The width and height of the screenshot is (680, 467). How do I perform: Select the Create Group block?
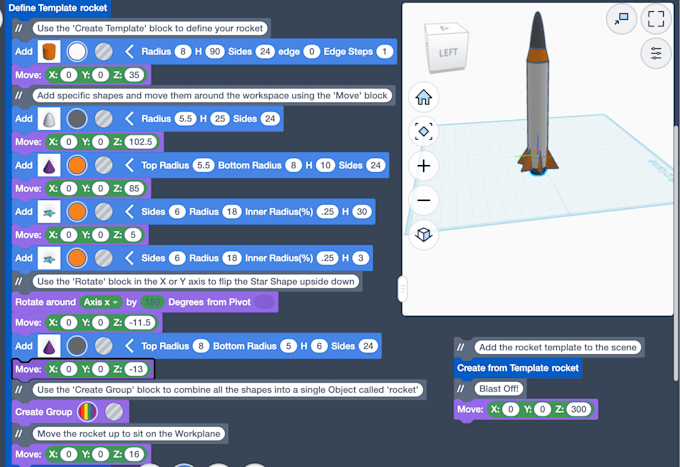43,412
